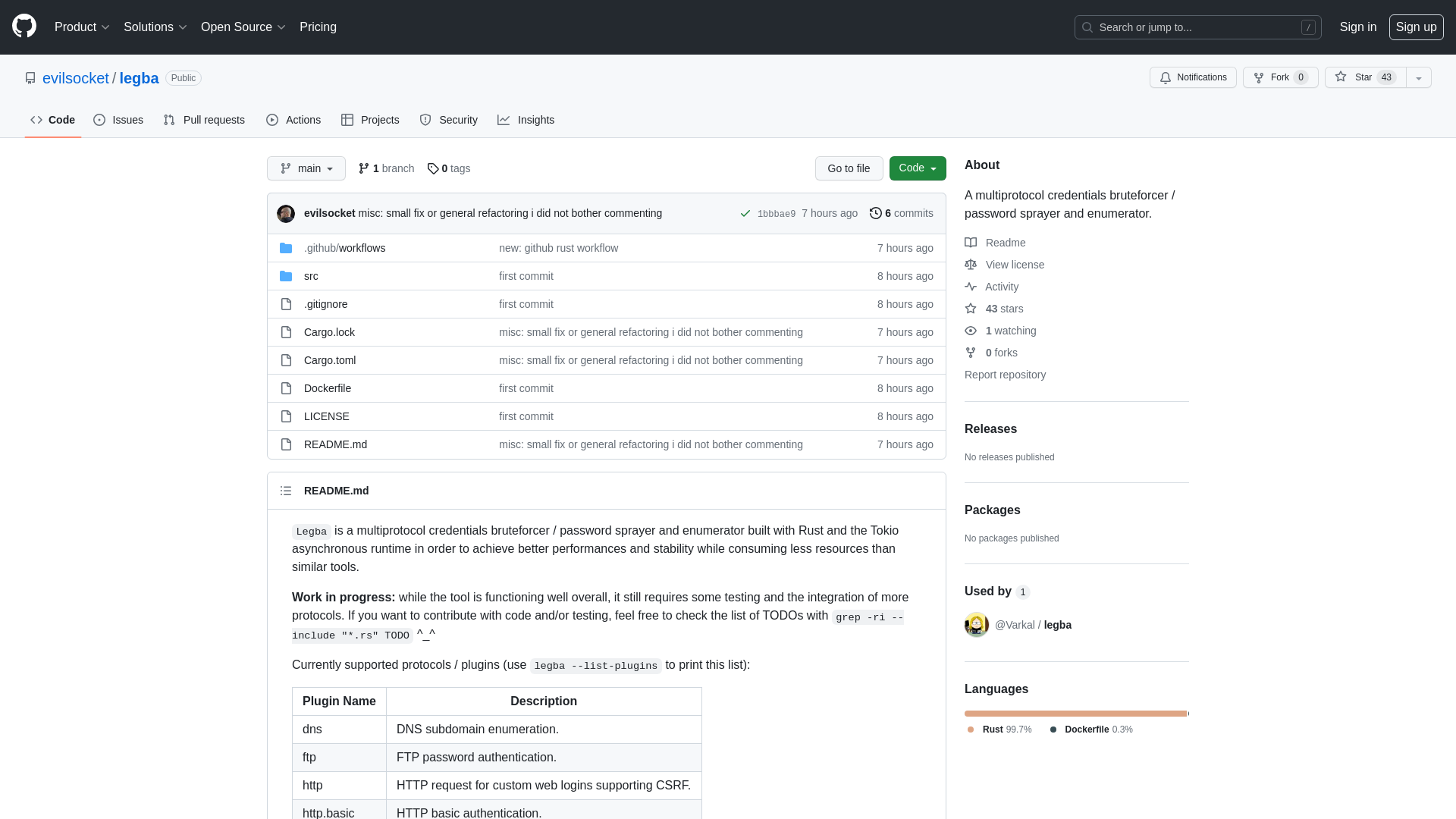This screenshot has height=819, width=1456.
Task: Click the license scale icon in About
Action: [971, 265]
